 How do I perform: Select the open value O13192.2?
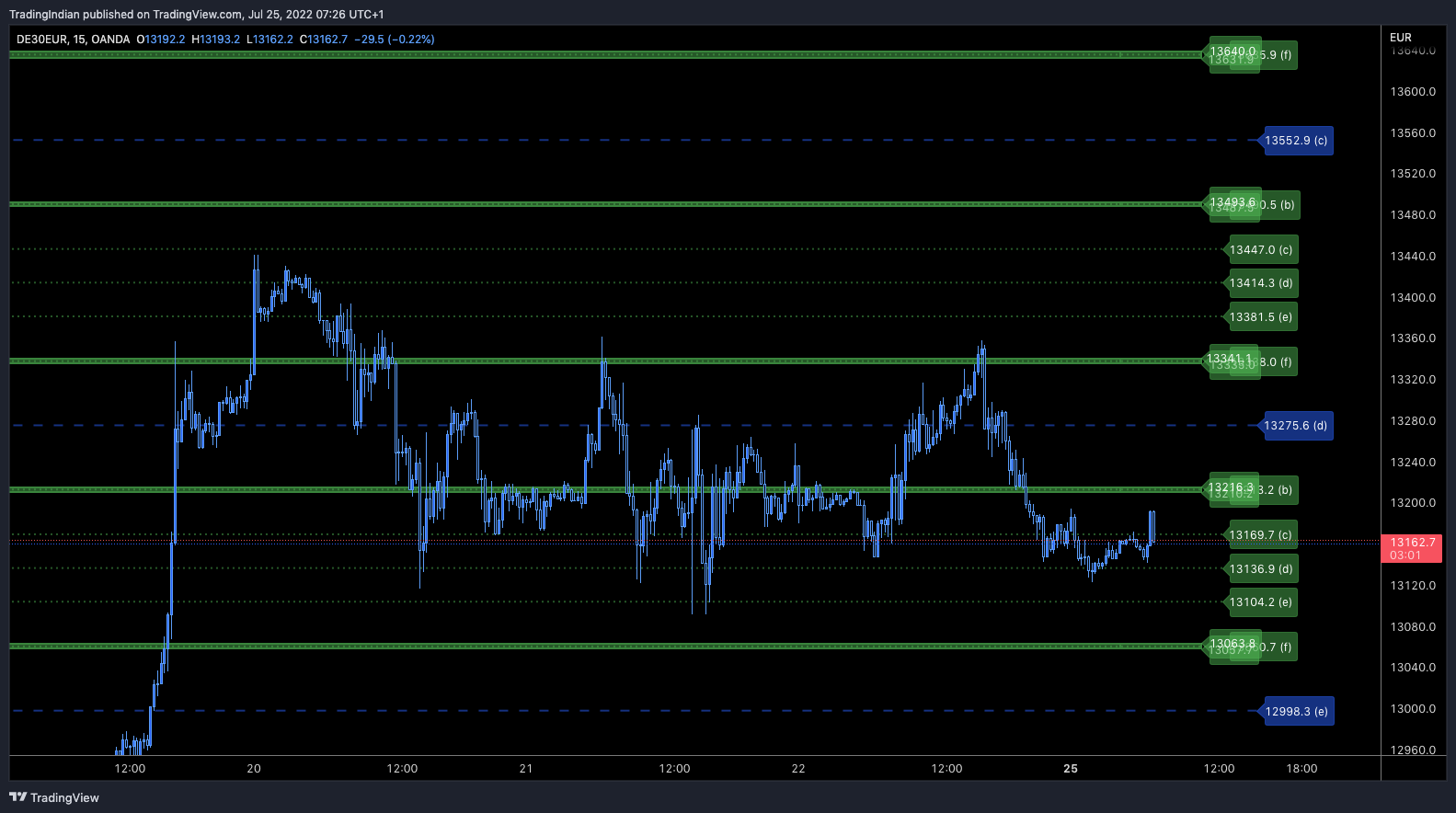pyautogui.click(x=161, y=40)
